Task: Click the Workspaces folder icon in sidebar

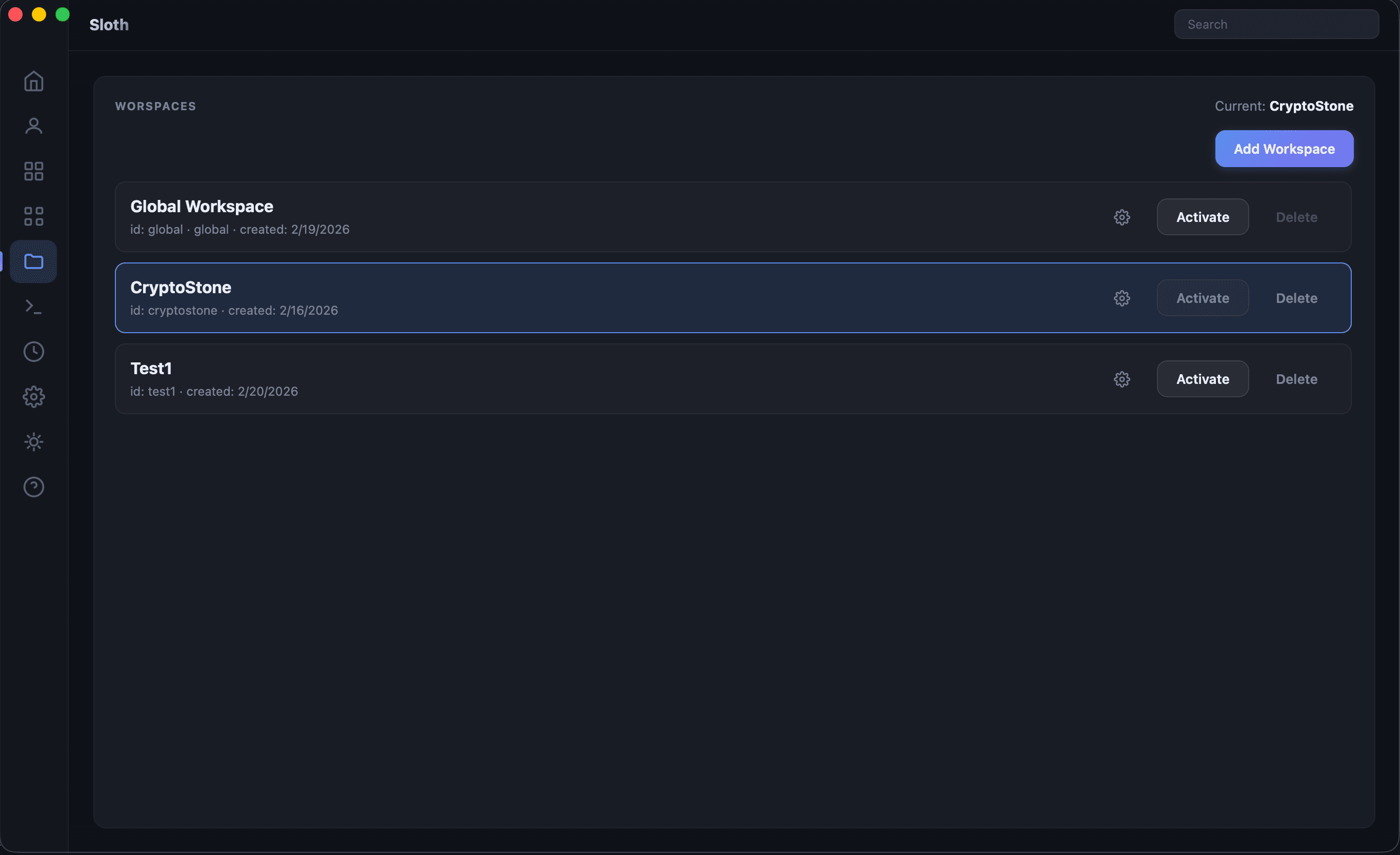Action: tap(33, 261)
